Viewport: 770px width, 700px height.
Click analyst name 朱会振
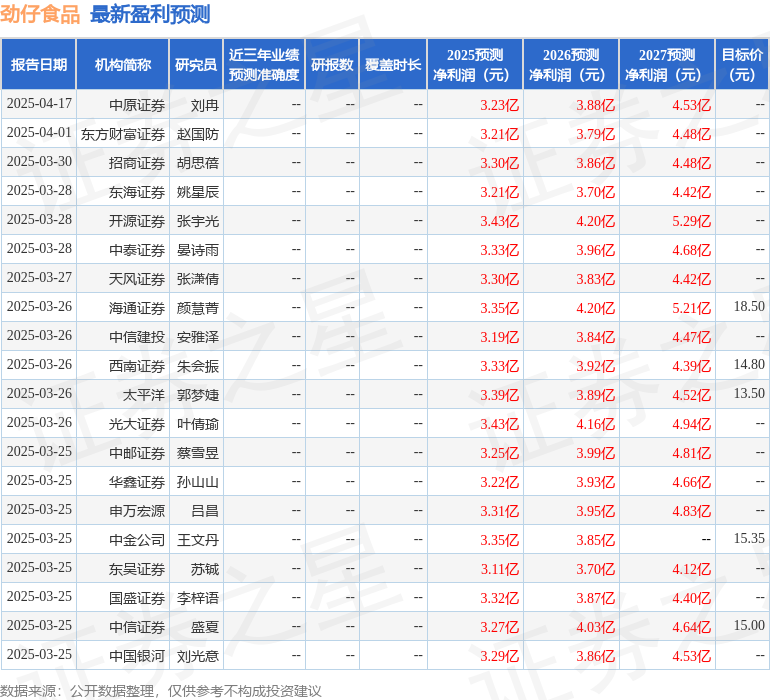[198, 366]
